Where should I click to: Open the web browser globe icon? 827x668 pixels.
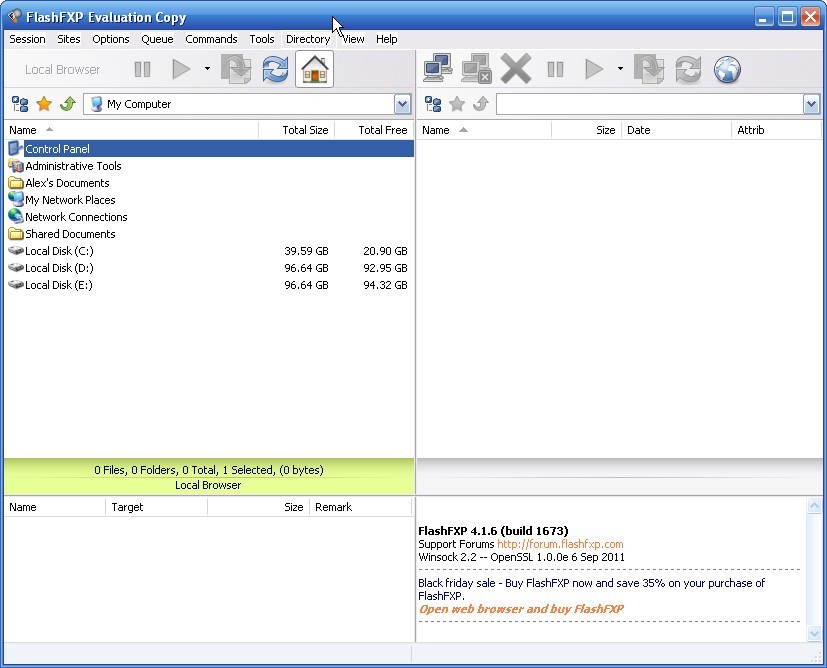[727, 68]
